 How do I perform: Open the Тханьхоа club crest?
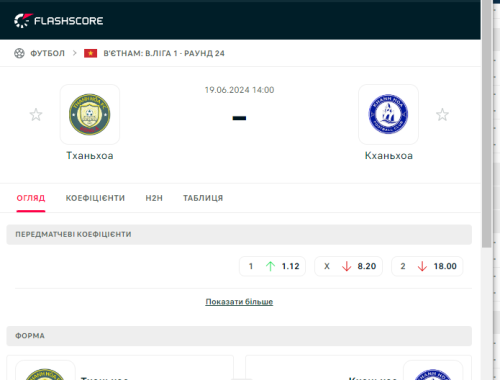click(x=90, y=114)
